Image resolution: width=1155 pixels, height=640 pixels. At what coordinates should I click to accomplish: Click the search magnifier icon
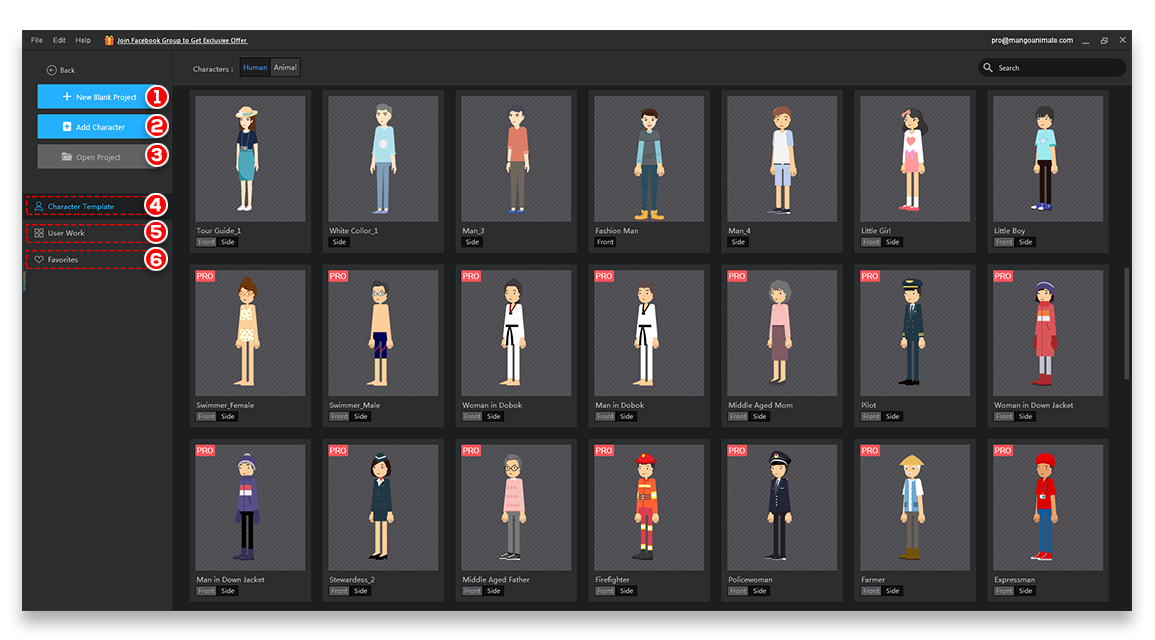pyautogui.click(x=991, y=67)
